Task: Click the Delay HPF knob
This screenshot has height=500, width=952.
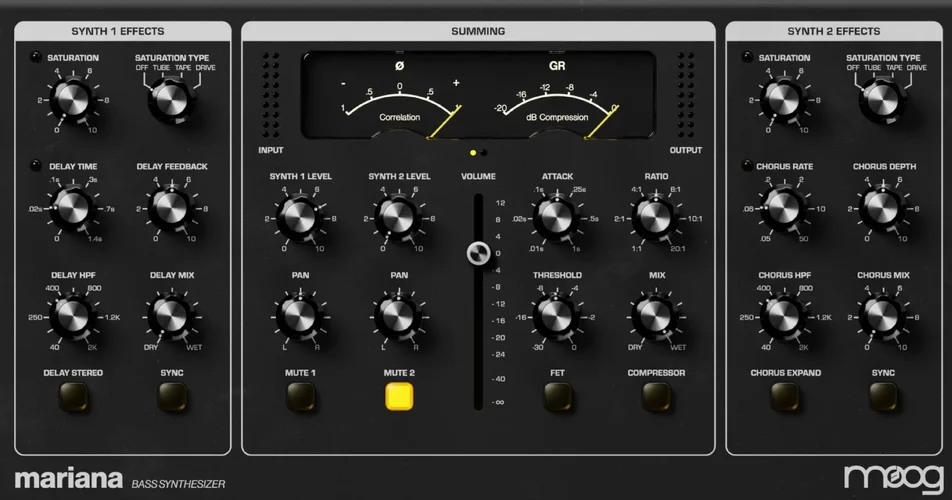Action: click(x=72, y=317)
